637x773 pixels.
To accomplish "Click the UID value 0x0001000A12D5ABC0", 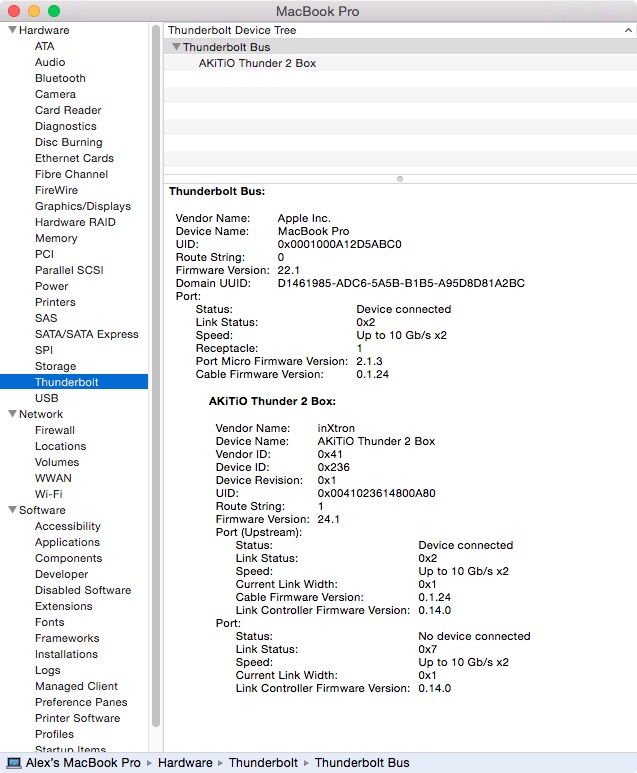I will 340,245.
